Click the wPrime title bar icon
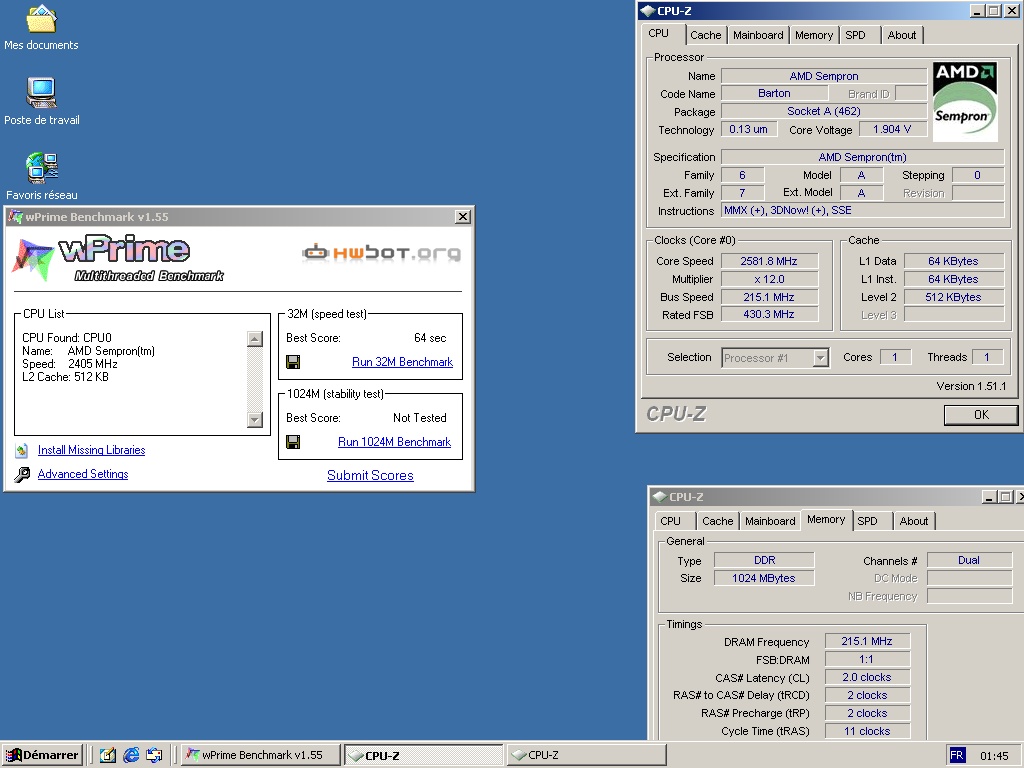The height and width of the screenshot is (768, 1024). click(15, 217)
